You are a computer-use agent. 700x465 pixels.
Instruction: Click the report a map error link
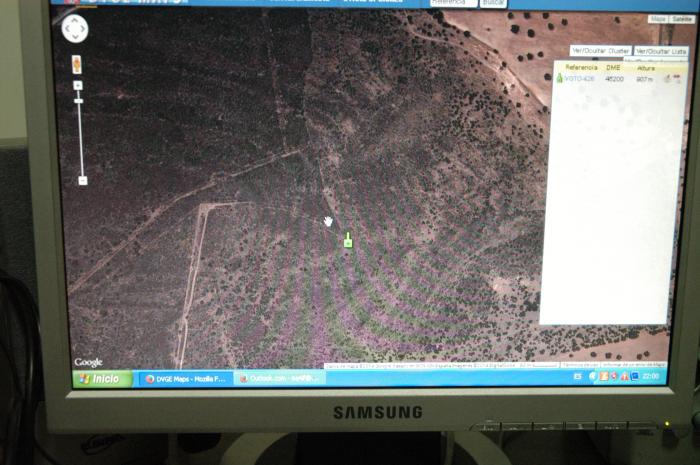point(633,365)
